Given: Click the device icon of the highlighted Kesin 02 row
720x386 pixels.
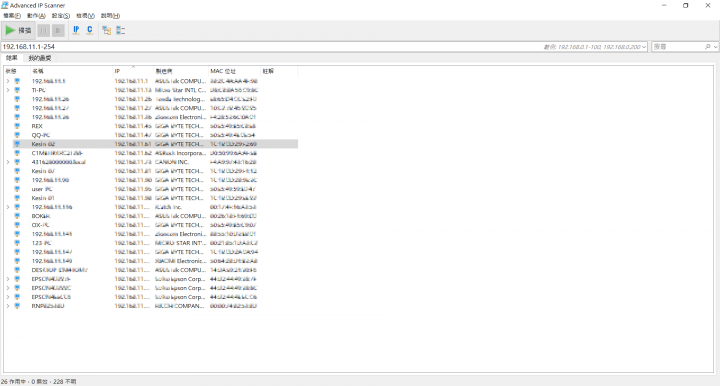Looking at the screenshot, I should tap(17, 144).
